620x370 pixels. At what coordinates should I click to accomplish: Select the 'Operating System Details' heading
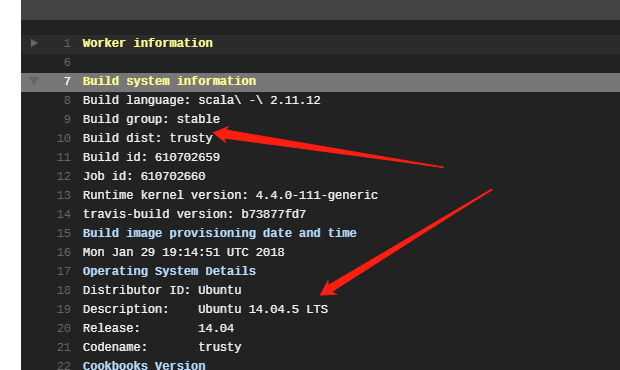point(169,271)
